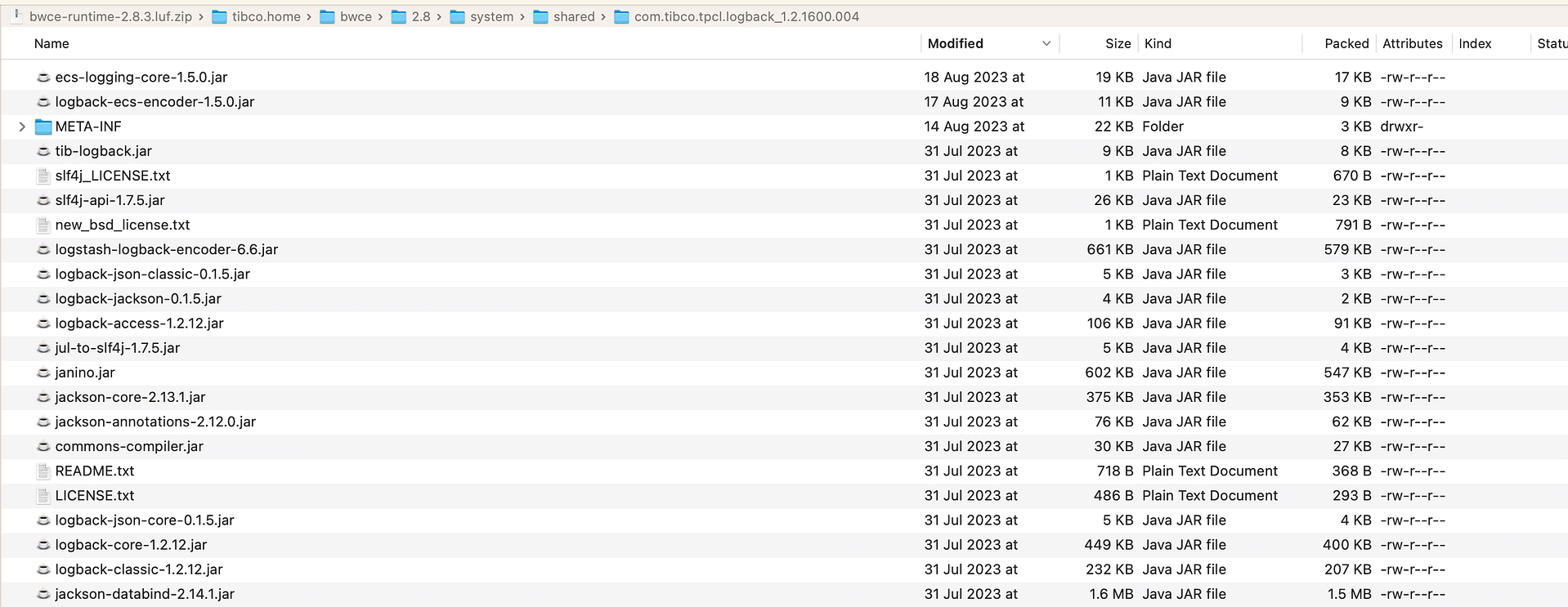The height and width of the screenshot is (607, 1568).
Task: Click the 1.6 MB size cell
Action: coord(1111,594)
